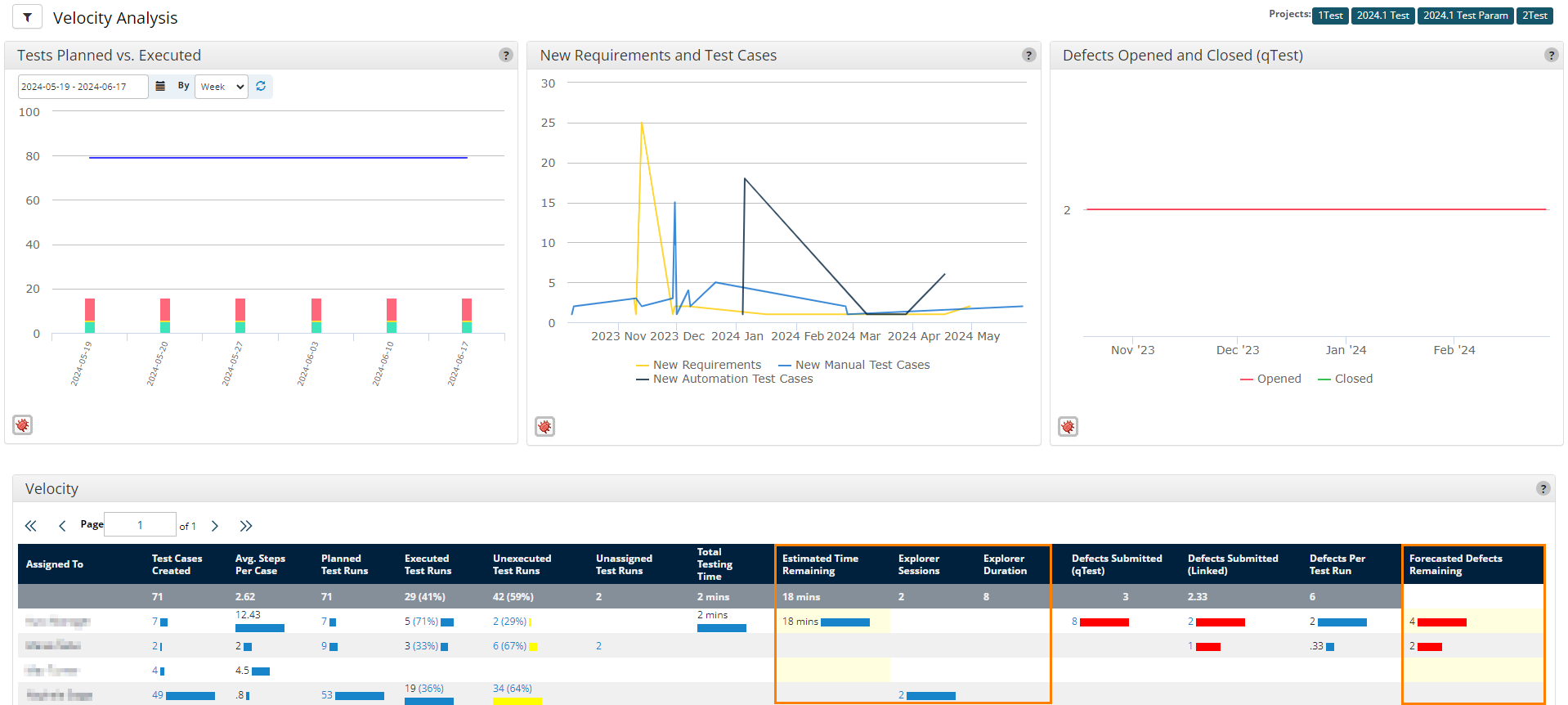Click the red bar segment for 2024-05-19
Screen dimensions: 1568x705
[x=90, y=310]
